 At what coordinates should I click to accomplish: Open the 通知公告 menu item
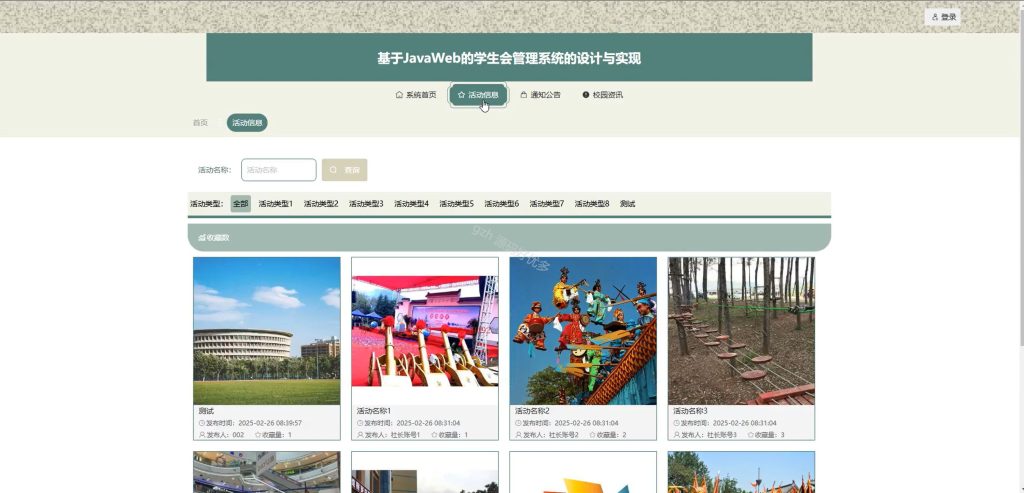pyautogui.click(x=540, y=95)
